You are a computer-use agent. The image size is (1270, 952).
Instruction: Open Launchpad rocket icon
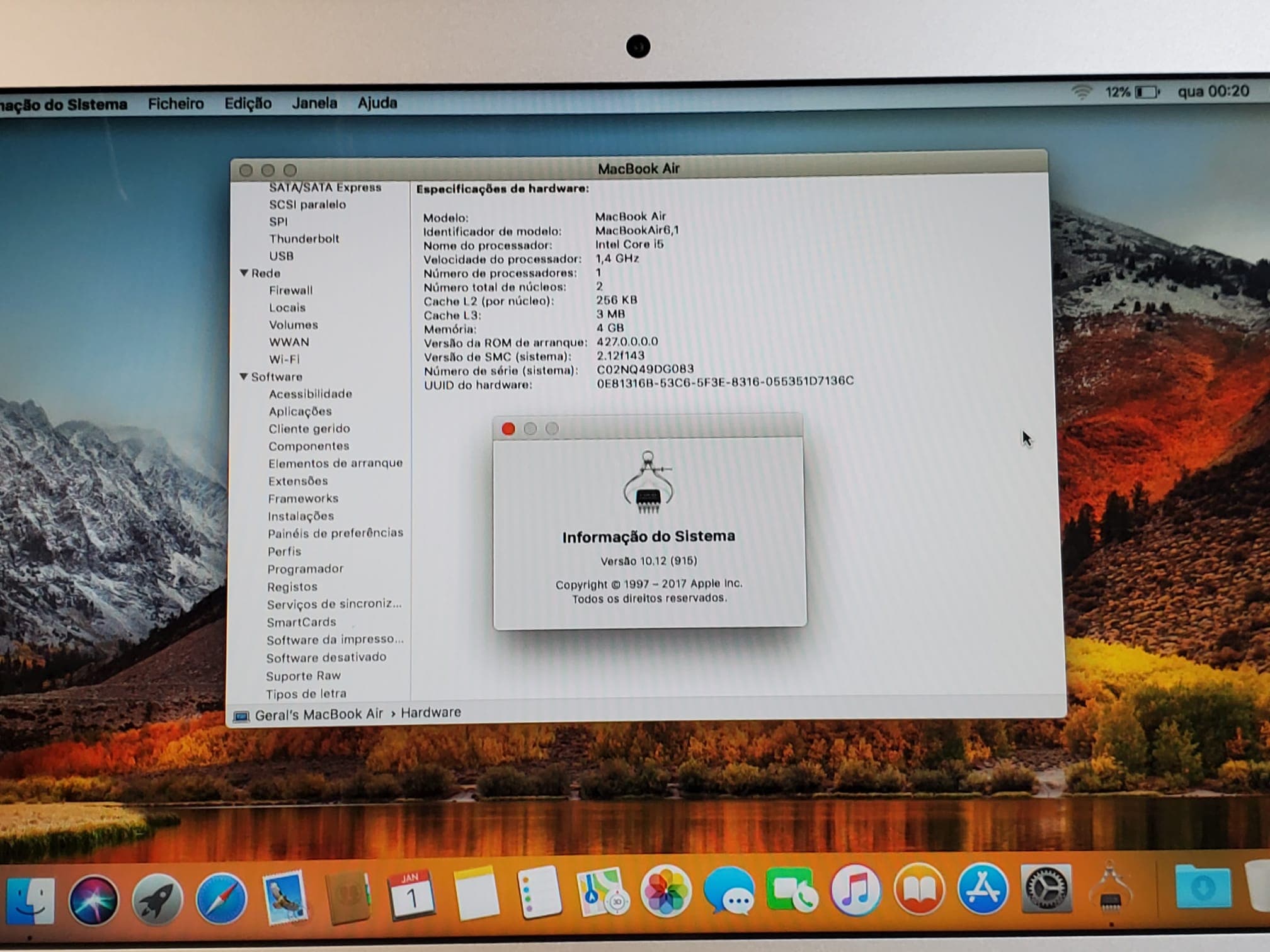click(x=157, y=900)
